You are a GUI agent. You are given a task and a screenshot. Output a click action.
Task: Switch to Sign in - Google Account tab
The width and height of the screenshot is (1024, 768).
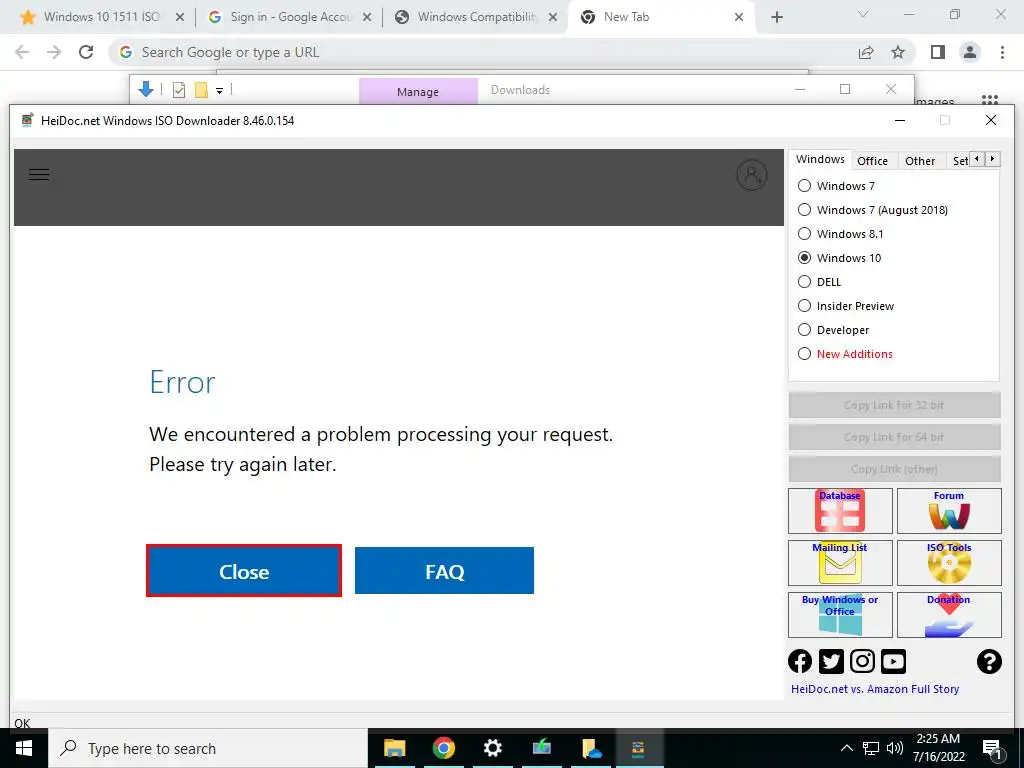point(291,17)
